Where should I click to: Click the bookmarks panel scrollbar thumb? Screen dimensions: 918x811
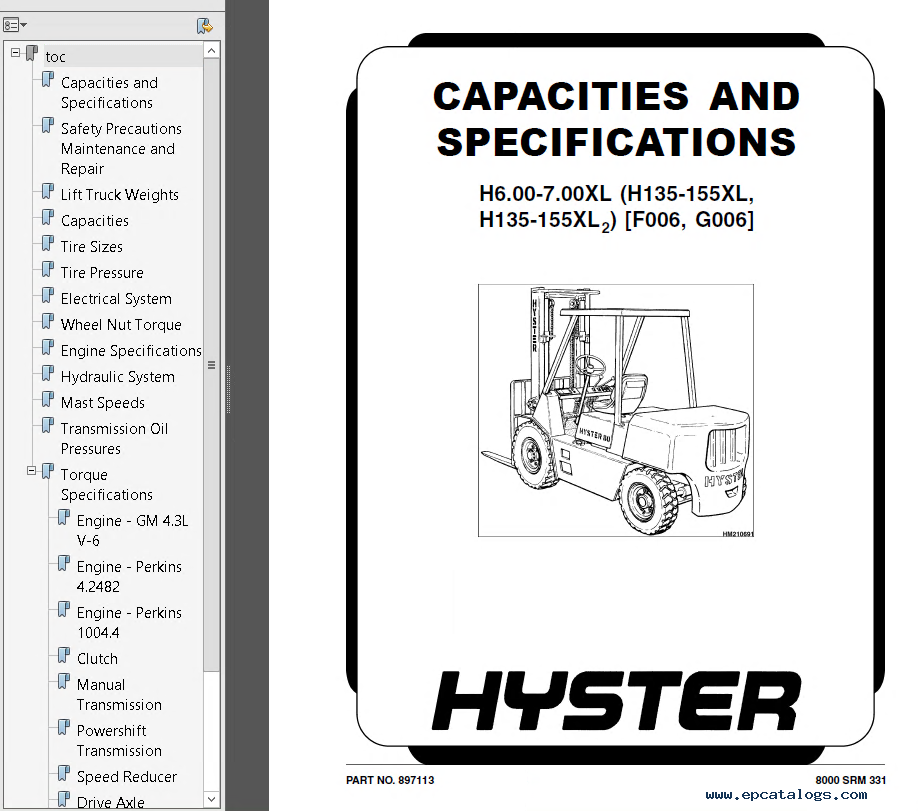pyautogui.click(x=211, y=365)
